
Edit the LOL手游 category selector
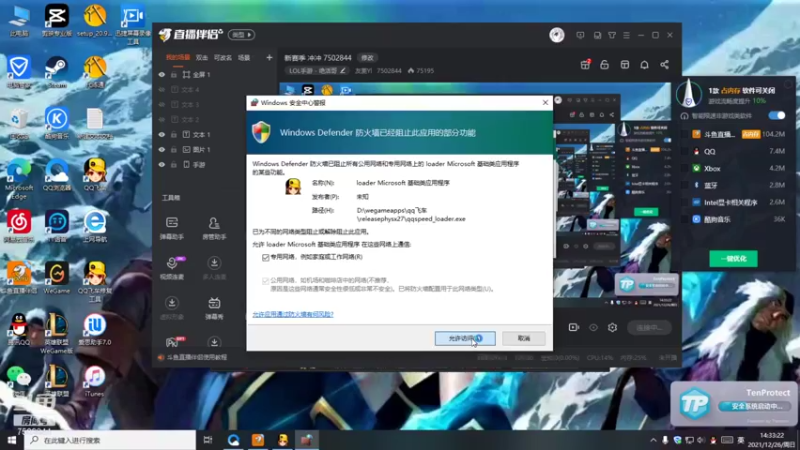click(316, 70)
